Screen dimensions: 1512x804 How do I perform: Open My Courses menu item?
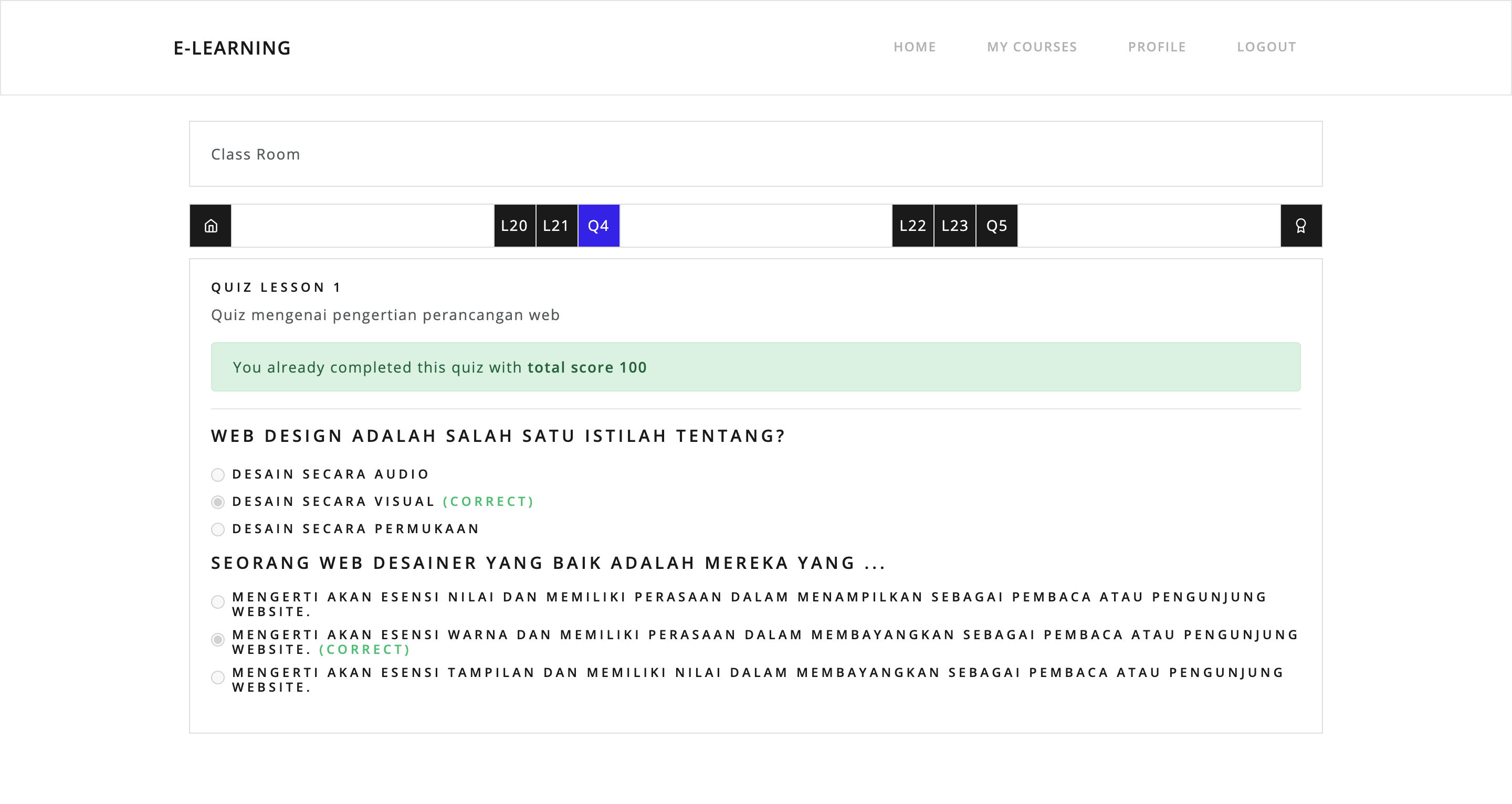pos(1031,47)
